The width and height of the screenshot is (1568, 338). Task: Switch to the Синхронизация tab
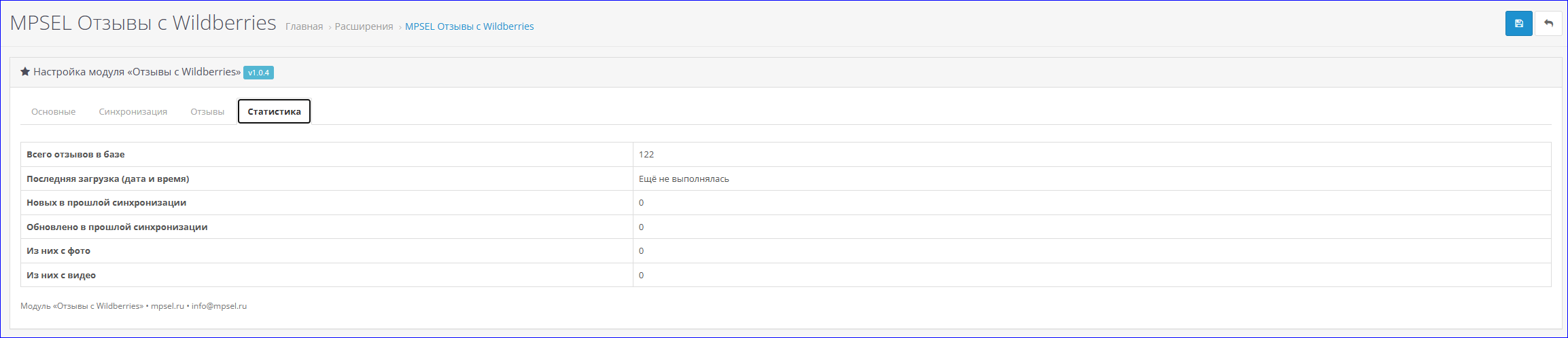tap(133, 111)
